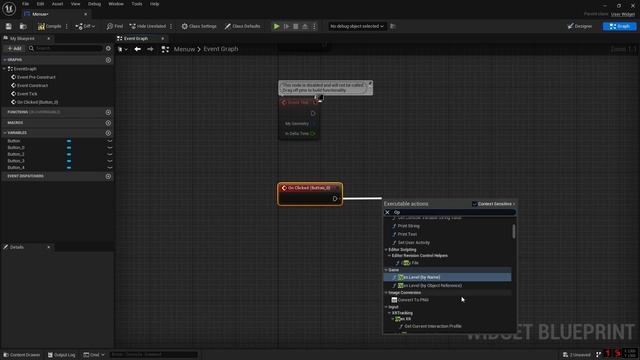This screenshot has width=640, height=360.
Task: Add event dispatcher with plus icon
Action: tap(108, 176)
